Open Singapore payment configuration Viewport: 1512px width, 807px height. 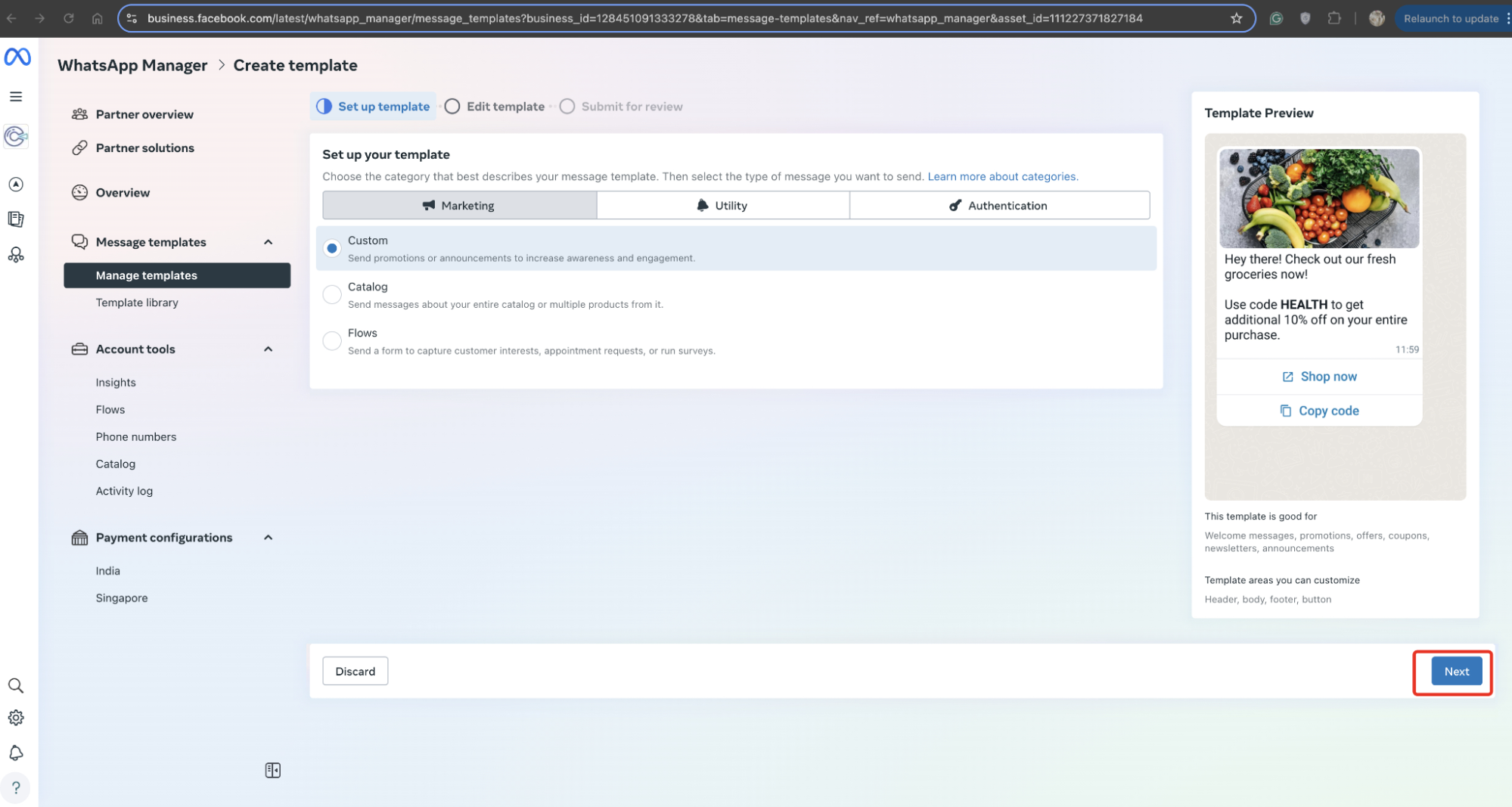(122, 598)
